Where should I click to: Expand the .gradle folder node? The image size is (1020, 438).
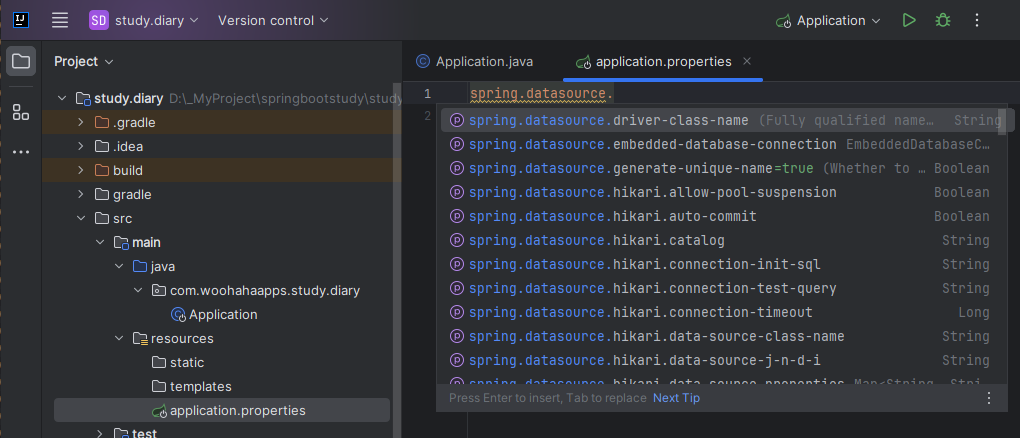82,122
